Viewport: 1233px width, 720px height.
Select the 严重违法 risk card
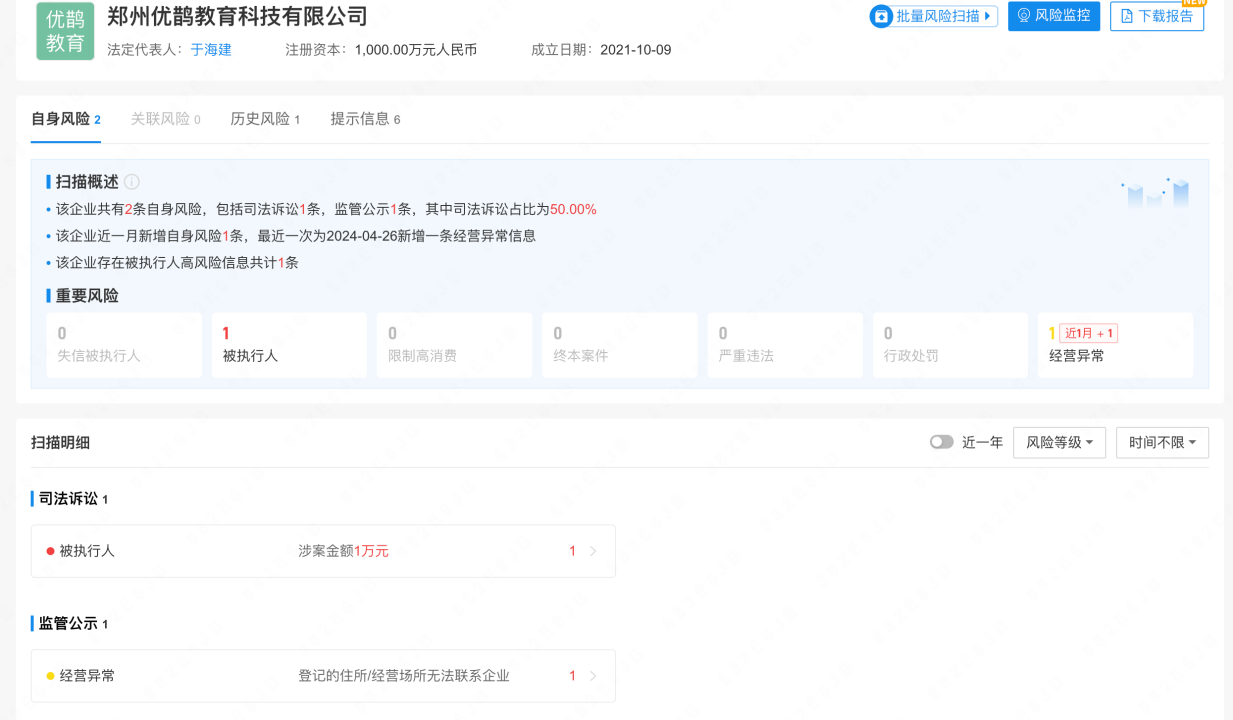tap(785, 345)
